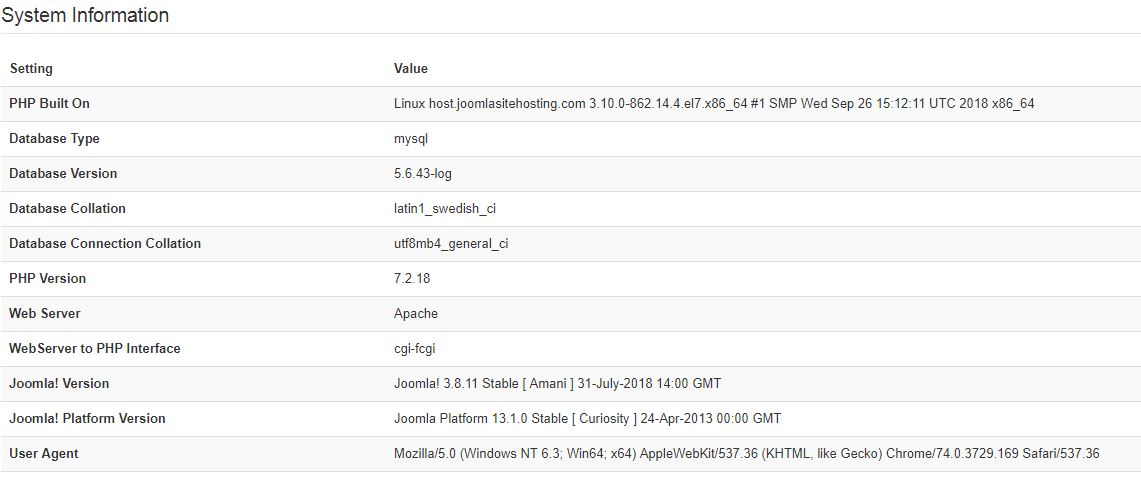Image resolution: width=1141 pixels, height=494 pixels.
Task: Click the Apache web server value
Action: click(x=416, y=314)
